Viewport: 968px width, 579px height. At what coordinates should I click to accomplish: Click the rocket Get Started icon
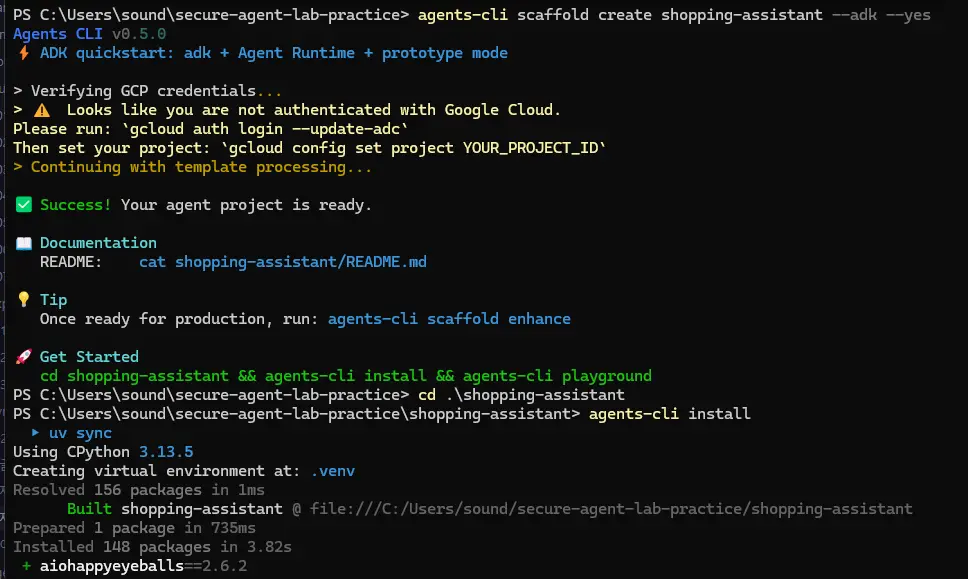click(x=23, y=357)
